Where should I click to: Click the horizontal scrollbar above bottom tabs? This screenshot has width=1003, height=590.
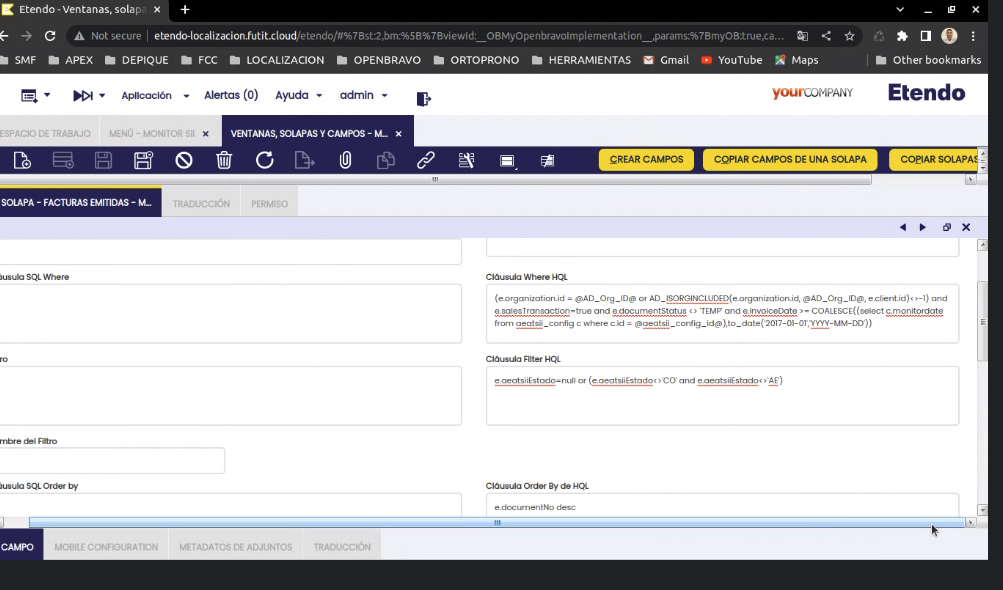point(497,522)
